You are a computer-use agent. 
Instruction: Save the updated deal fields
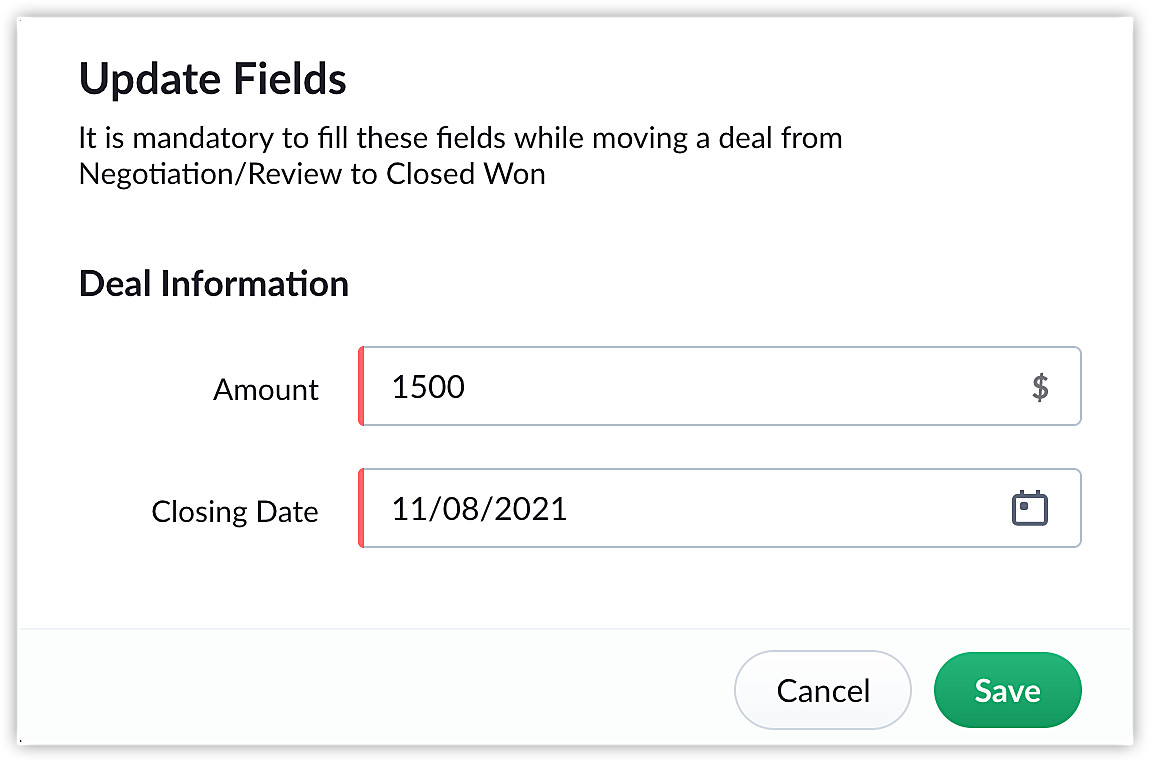click(x=1007, y=690)
